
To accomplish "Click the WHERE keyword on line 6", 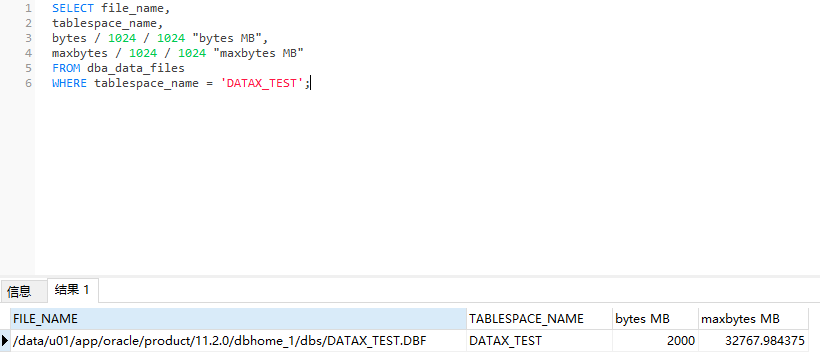I will pyautogui.click(x=69, y=83).
